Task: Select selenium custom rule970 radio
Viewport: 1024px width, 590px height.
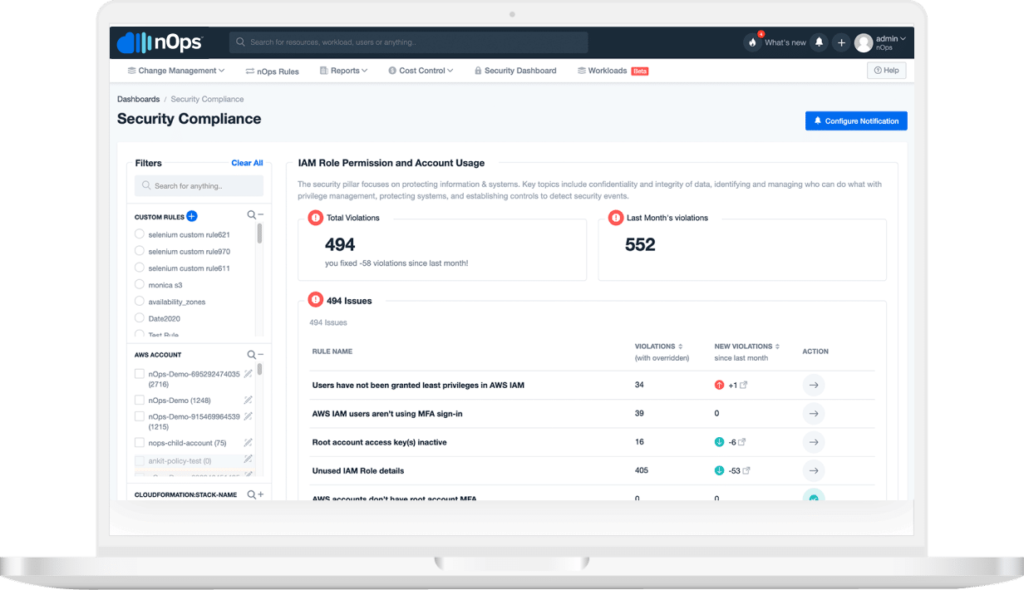Action: click(x=139, y=251)
